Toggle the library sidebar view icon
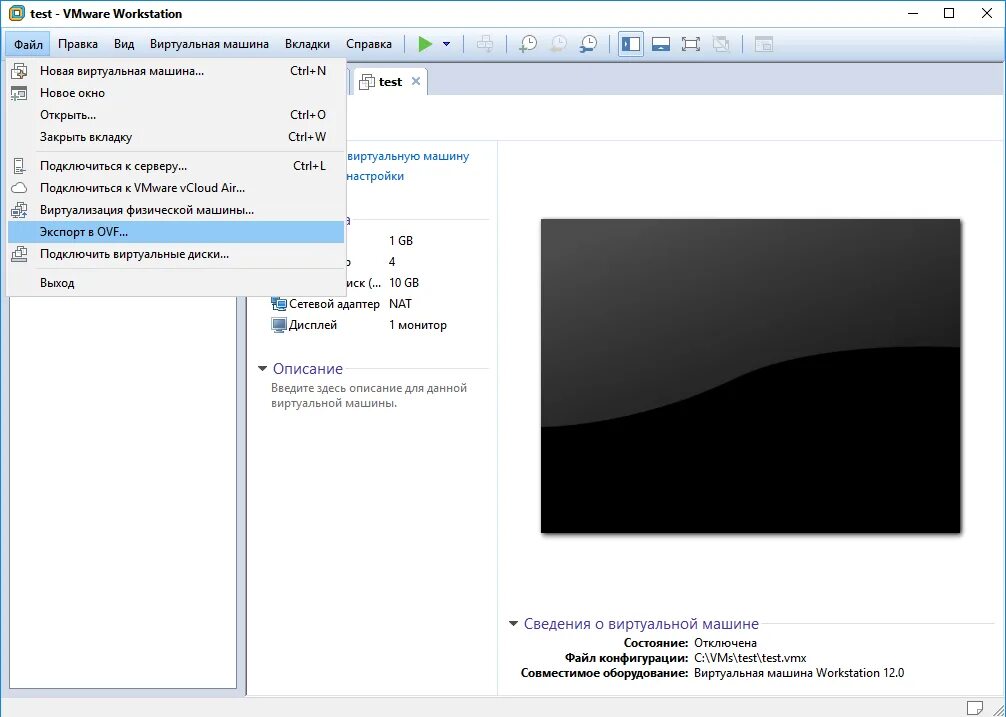This screenshot has height=717, width=1006. [631, 44]
